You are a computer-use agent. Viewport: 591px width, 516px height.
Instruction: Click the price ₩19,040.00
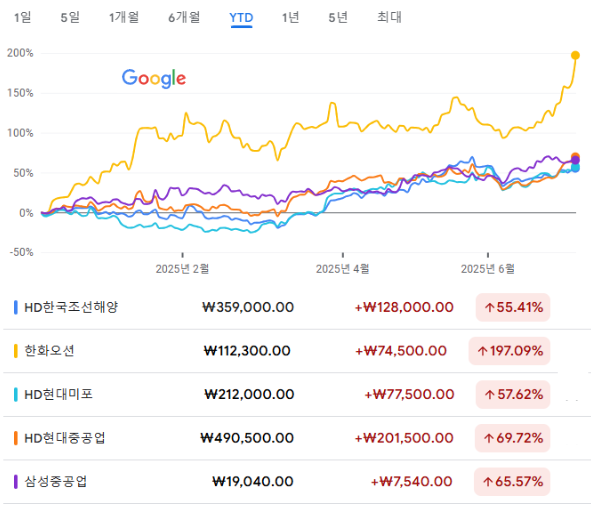pos(253,482)
